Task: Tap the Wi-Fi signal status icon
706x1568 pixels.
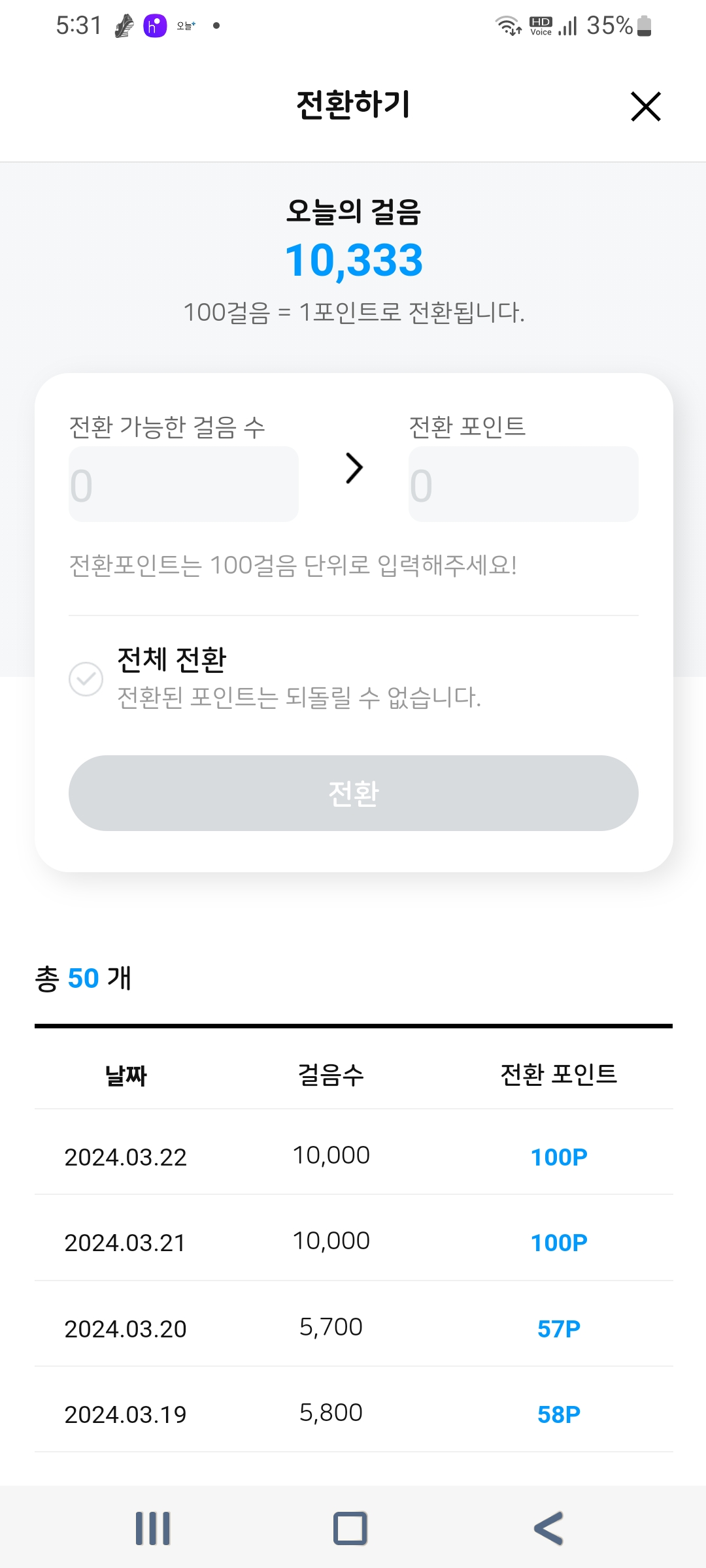Action: pyautogui.click(x=508, y=26)
